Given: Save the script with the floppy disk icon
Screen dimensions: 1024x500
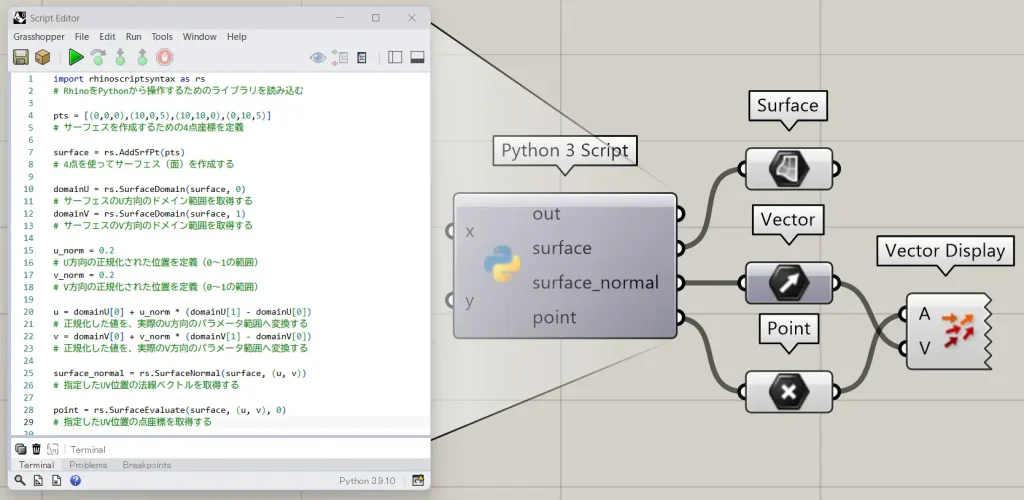Looking at the screenshot, I should point(21,57).
